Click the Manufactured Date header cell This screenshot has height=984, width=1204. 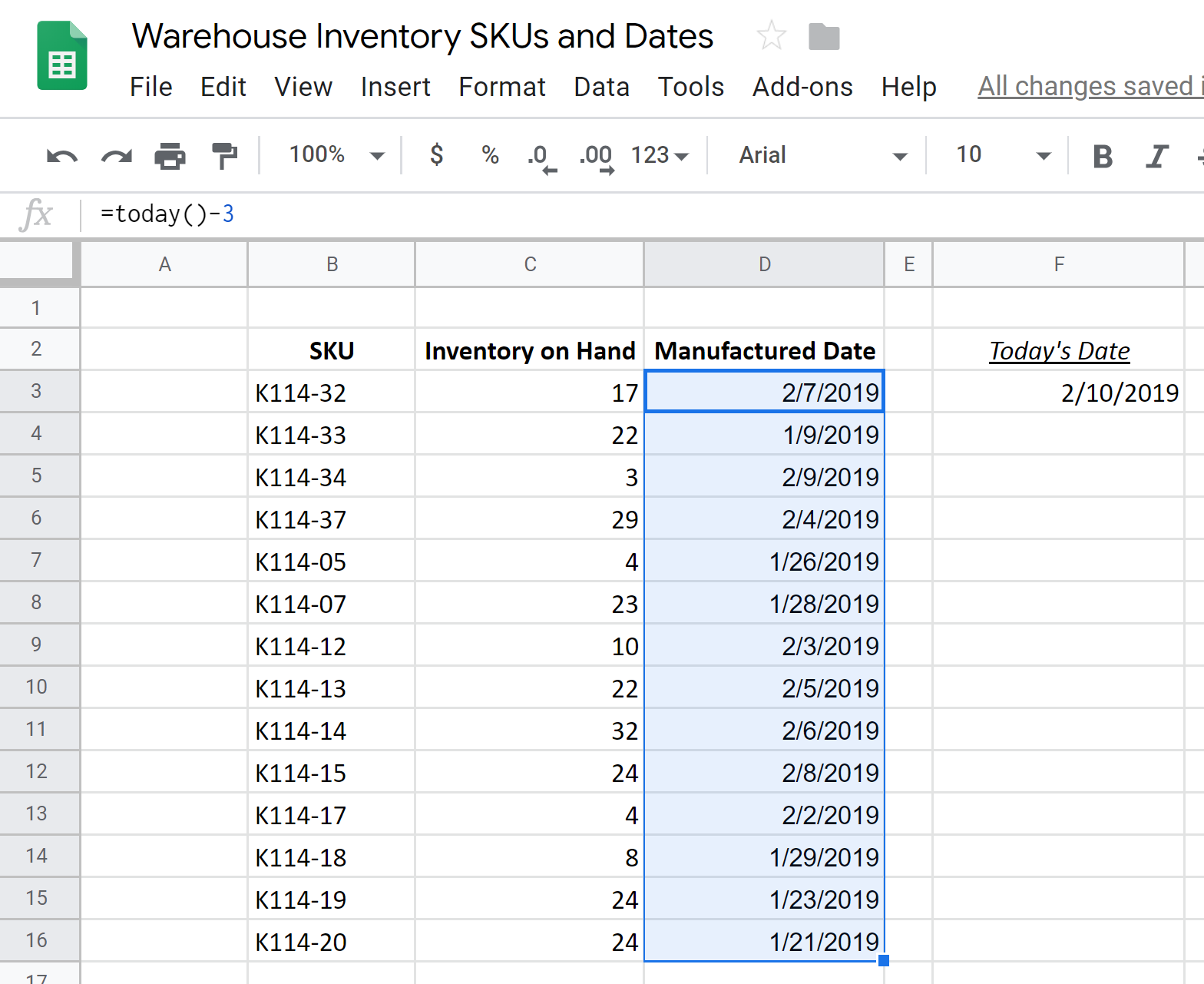click(x=764, y=350)
